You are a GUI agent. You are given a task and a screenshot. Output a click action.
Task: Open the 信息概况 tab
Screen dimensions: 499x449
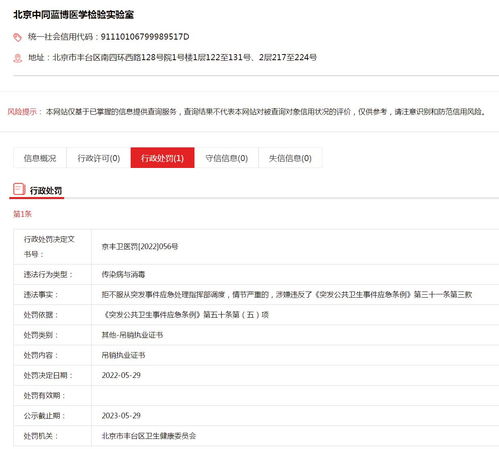[x=40, y=158]
